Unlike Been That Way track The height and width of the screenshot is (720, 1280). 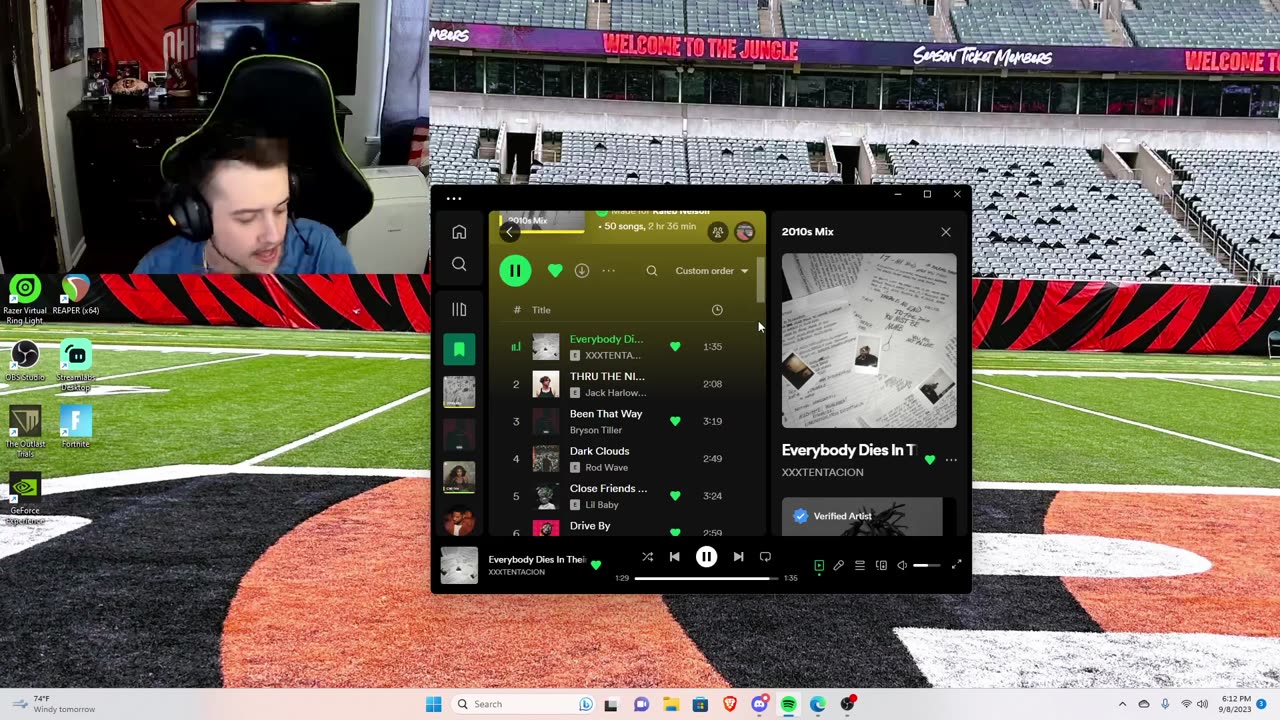pyautogui.click(x=675, y=421)
